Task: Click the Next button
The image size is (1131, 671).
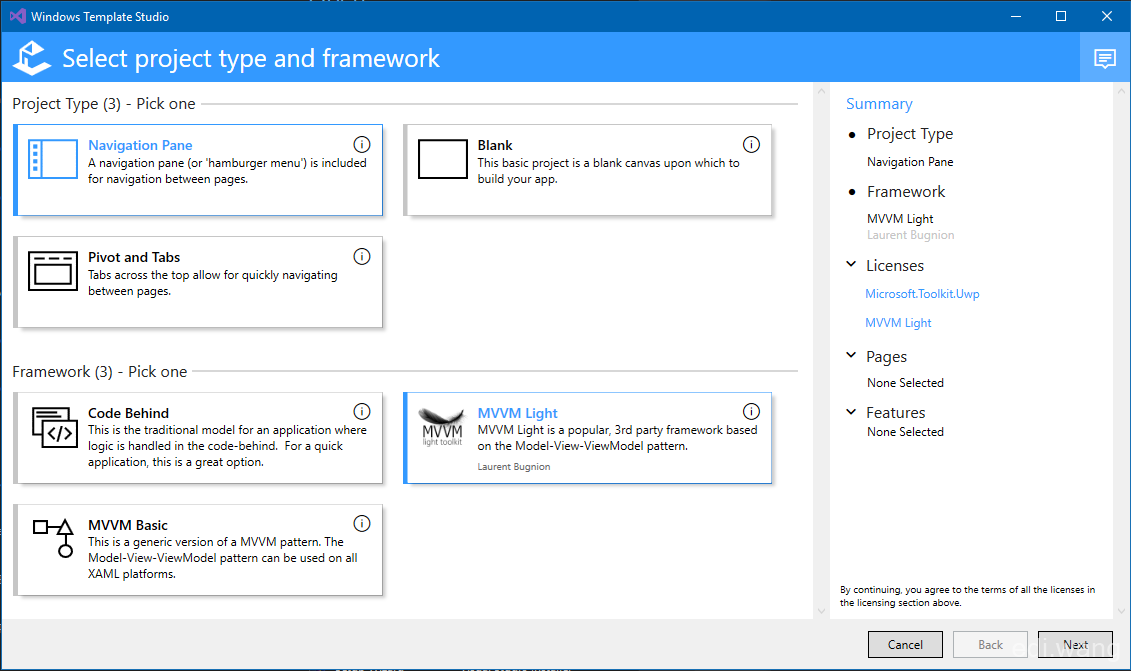Action: [1075, 644]
